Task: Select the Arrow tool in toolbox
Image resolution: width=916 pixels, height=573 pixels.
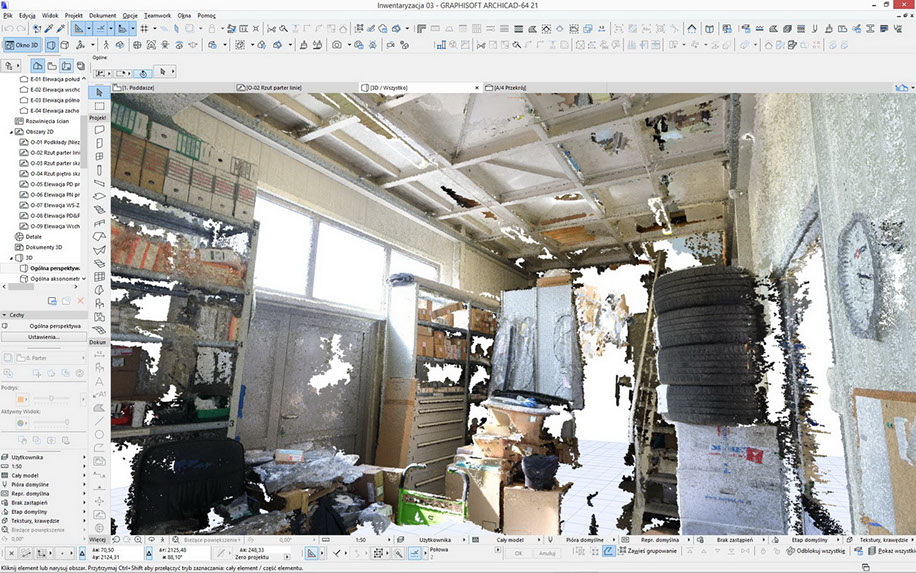Action: tap(99, 92)
